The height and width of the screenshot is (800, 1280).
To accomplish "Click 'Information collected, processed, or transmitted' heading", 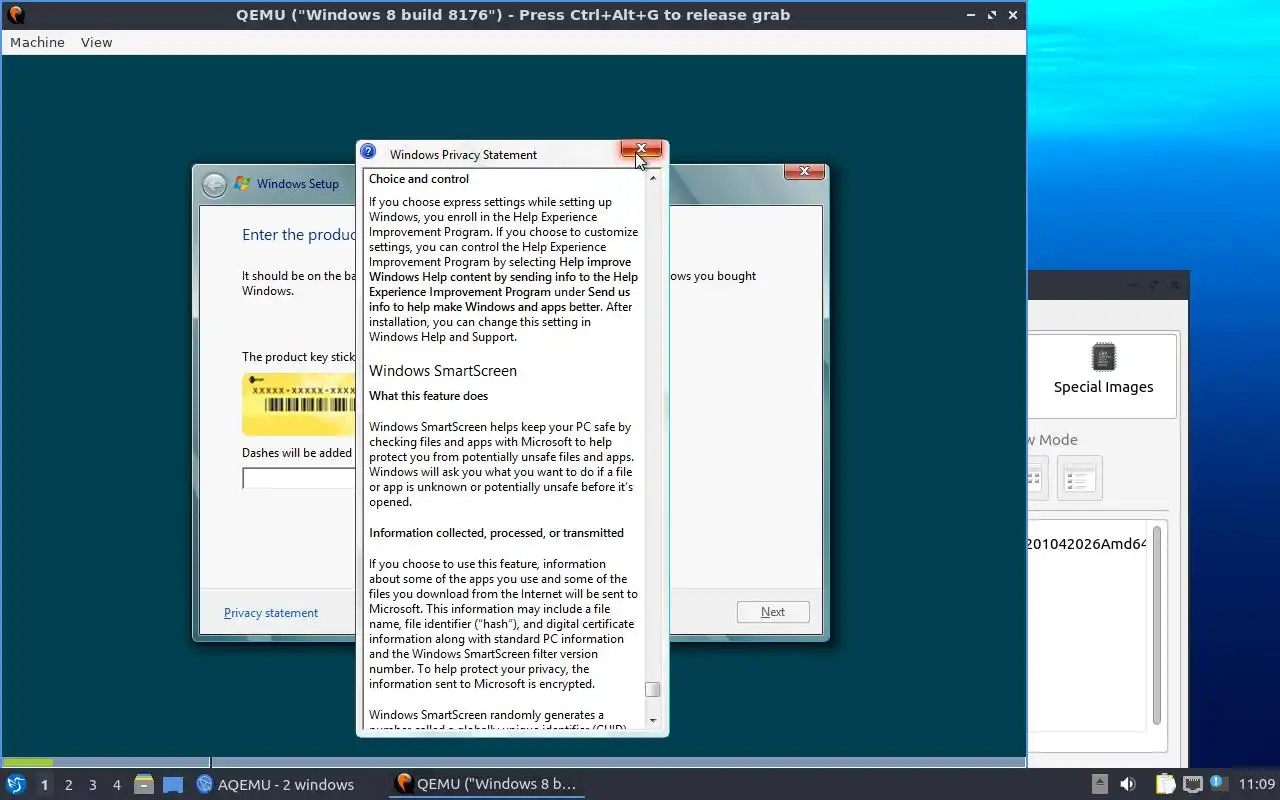I will (x=496, y=533).
